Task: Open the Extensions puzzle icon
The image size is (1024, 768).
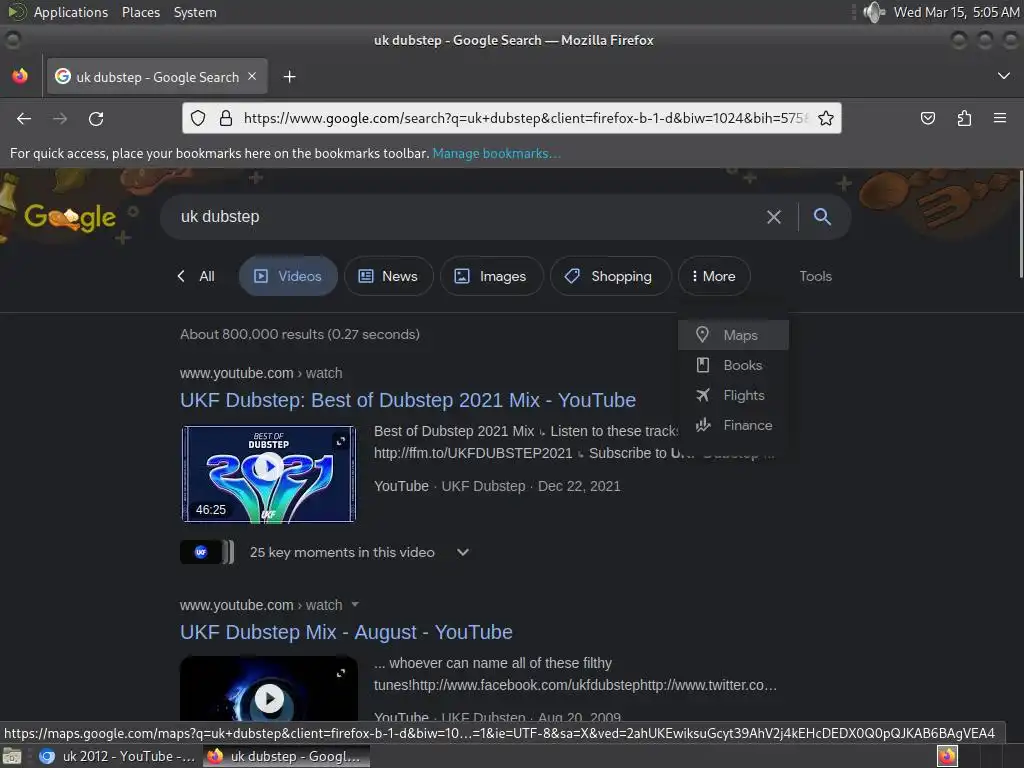Action: (x=964, y=118)
